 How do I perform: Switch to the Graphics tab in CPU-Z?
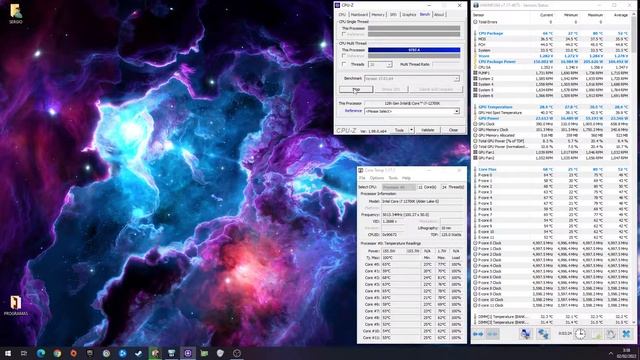409,15
